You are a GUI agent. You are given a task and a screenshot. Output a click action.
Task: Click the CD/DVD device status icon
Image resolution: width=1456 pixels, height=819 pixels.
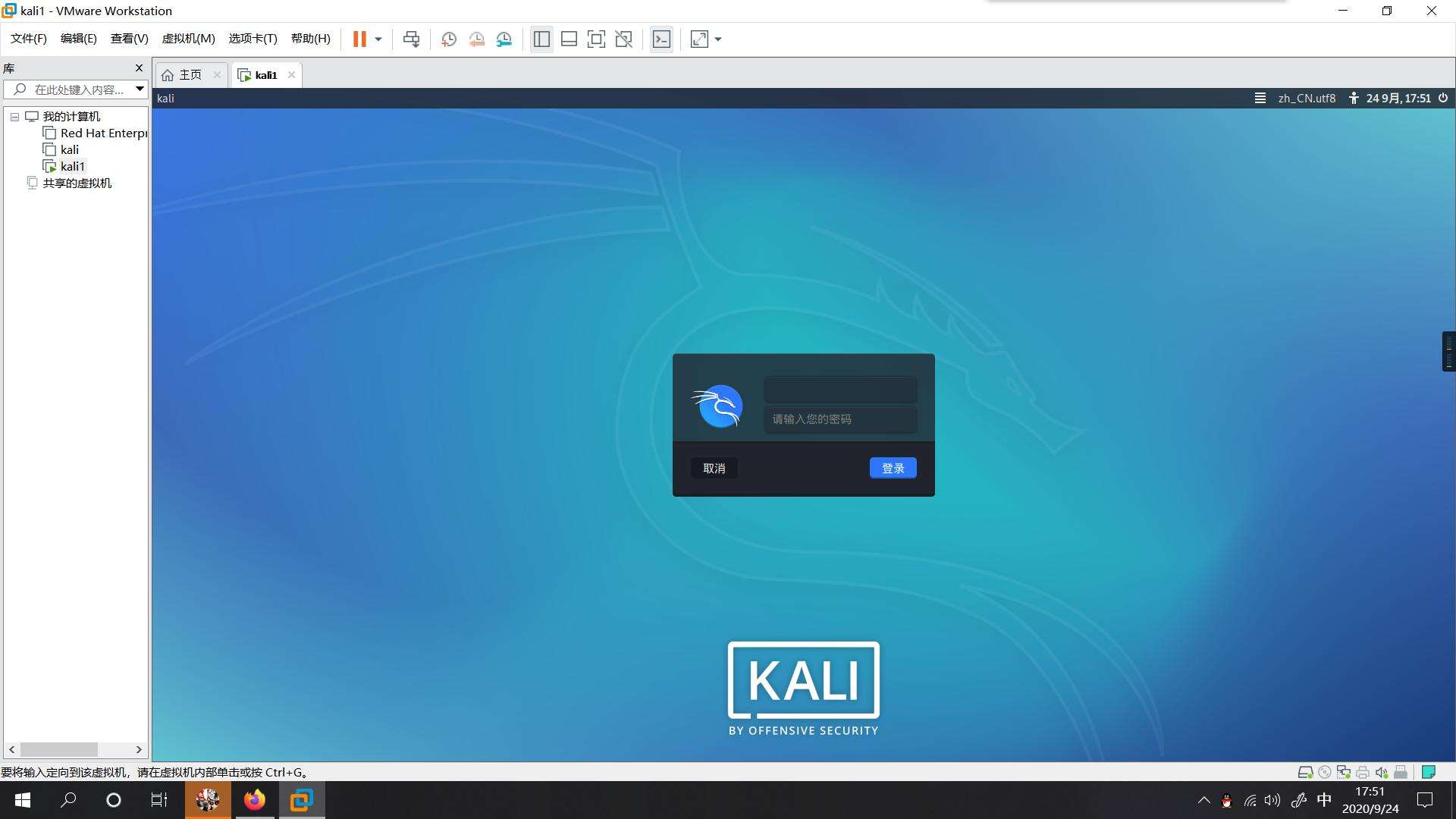1325,773
